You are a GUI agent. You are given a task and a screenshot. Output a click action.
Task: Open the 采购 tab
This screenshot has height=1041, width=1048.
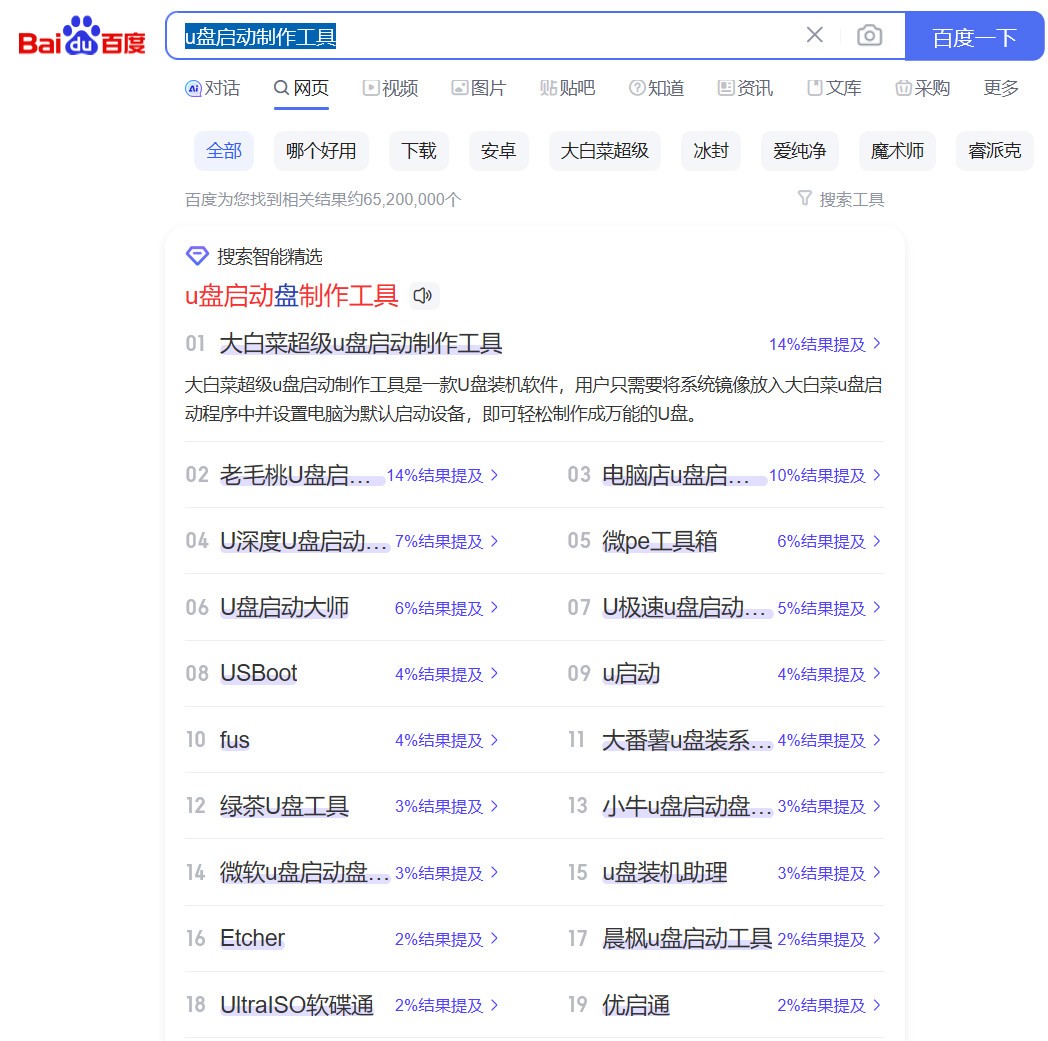click(923, 88)
